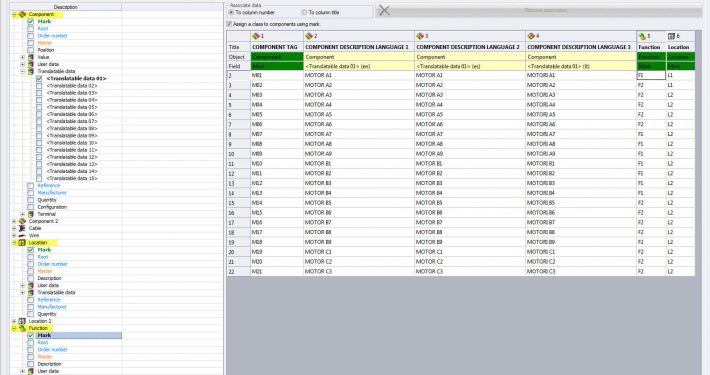Select the MOTOR A5 cell in column 2
This screenshot has width=710, height=375.
pyautogui.click(x=359, y=115)
